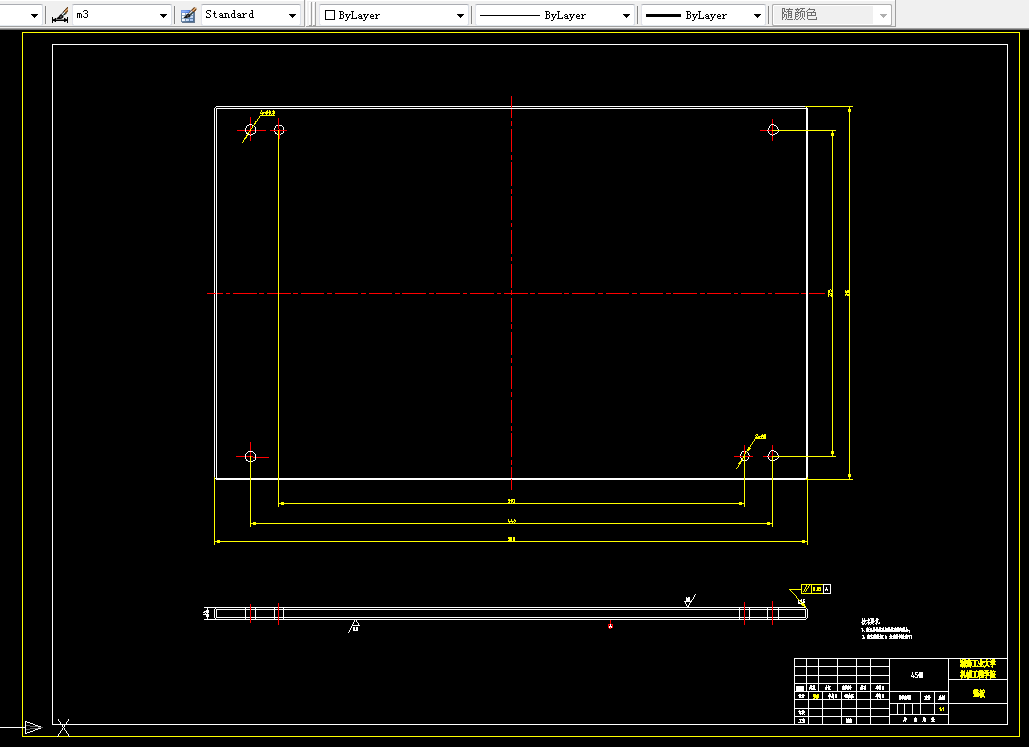Click the 1:1 scale cell in title block
The image size is (1029, 747).
click(942, 709)
